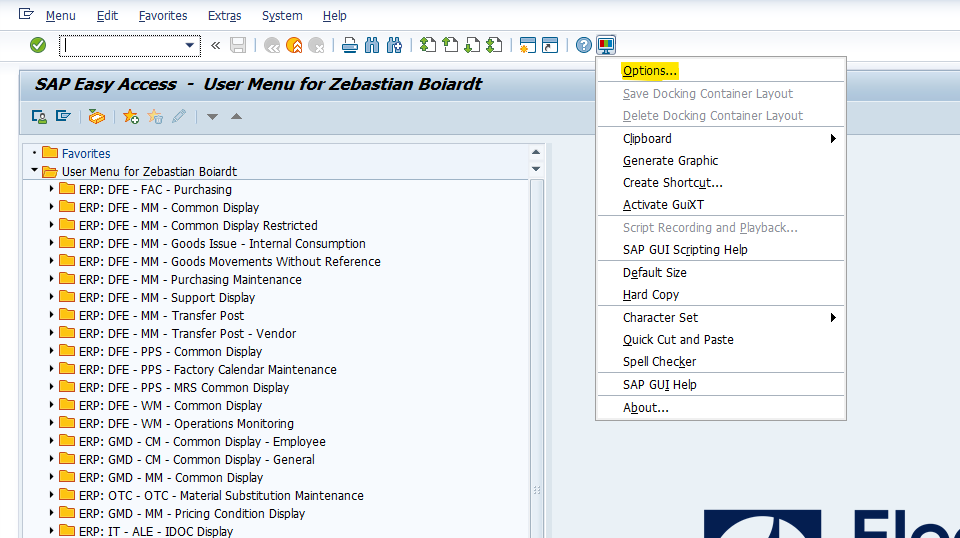Click the green Enter checkmark icon
This screenshot has height=538, width=960.
[x=38, y=45]
